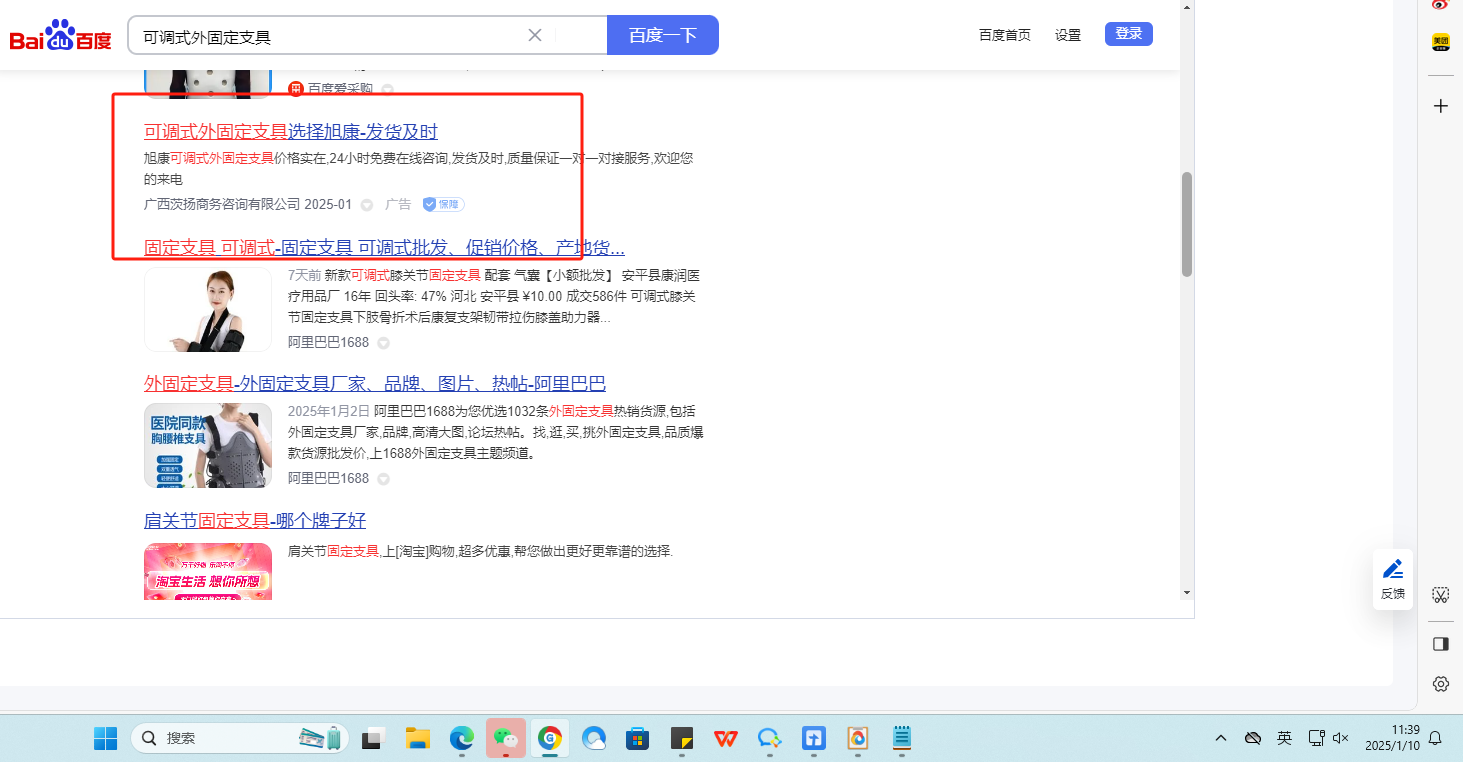Viewport: 1463px width, 762px height.
Task: Open WeChat from the taskbar
Action: tap(506, 739)
